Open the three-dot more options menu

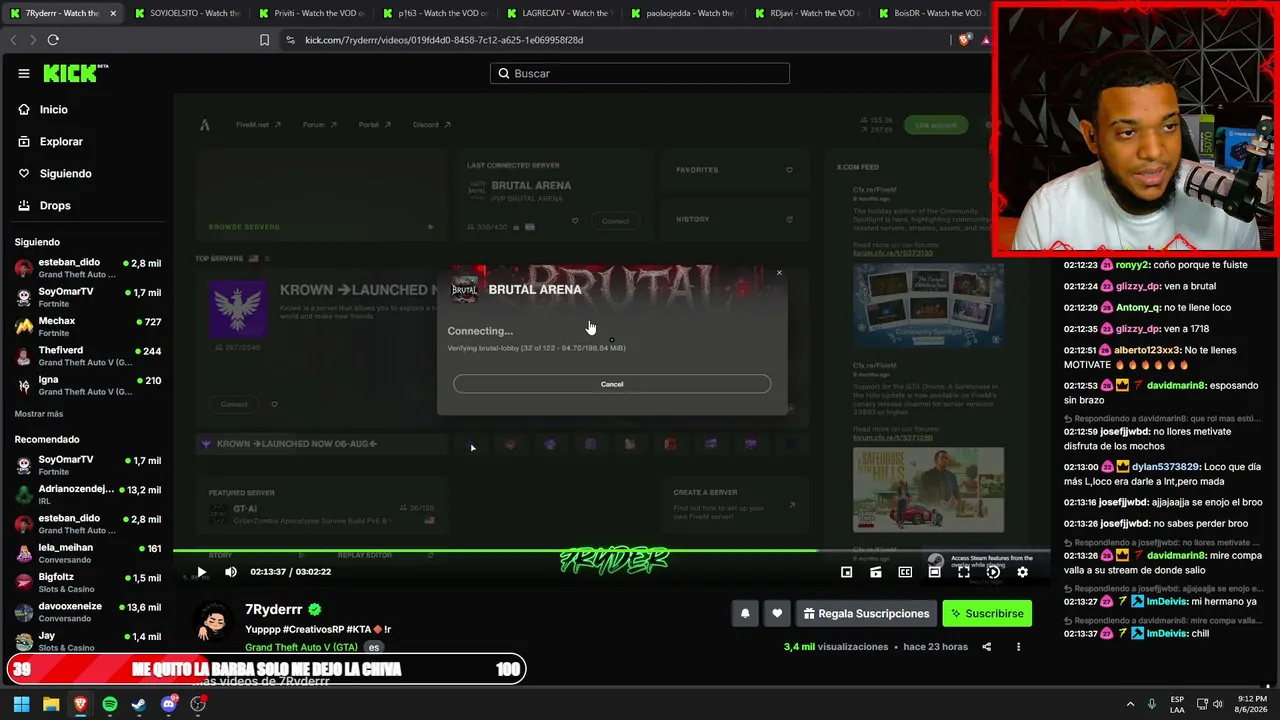pos(1019,647)
